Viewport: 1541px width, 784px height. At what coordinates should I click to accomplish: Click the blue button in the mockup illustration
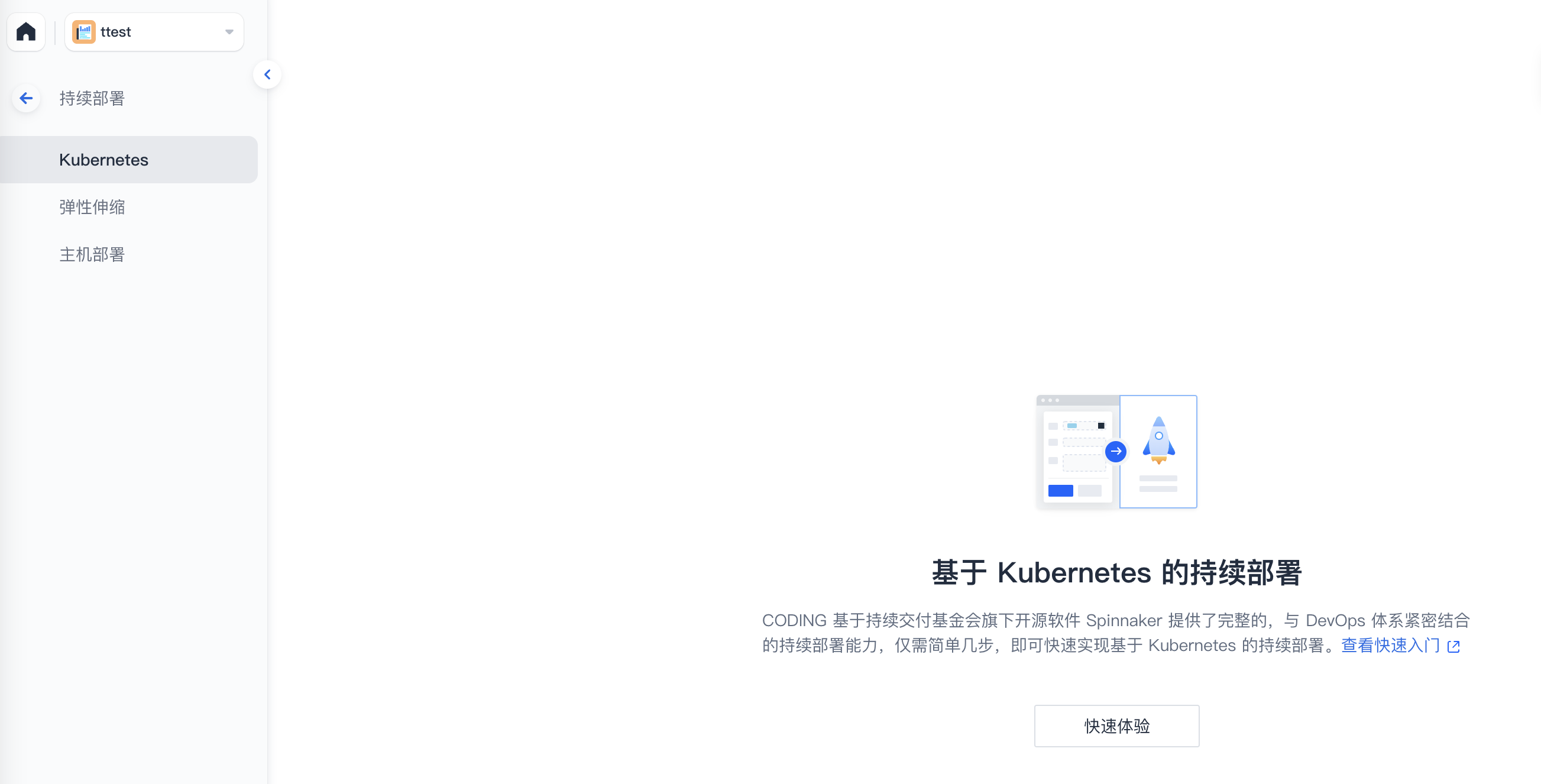click(1060, 491)
